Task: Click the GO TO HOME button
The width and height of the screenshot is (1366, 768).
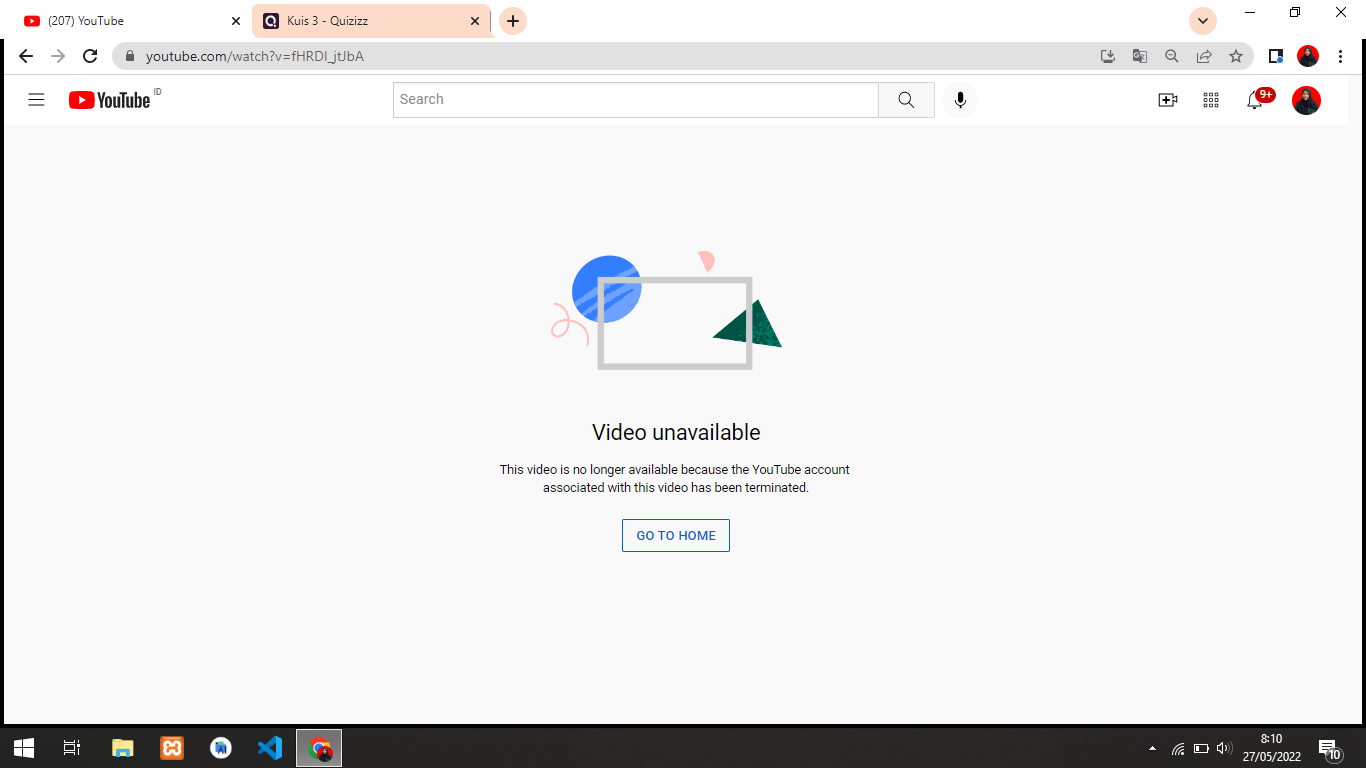Action: [676, 536]
